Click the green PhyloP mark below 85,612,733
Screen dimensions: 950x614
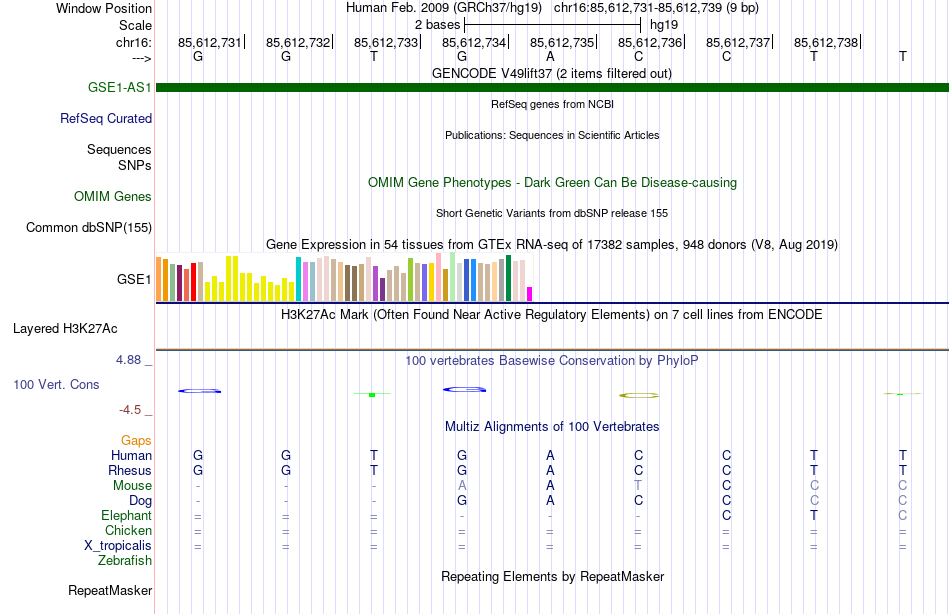[372, 395]
